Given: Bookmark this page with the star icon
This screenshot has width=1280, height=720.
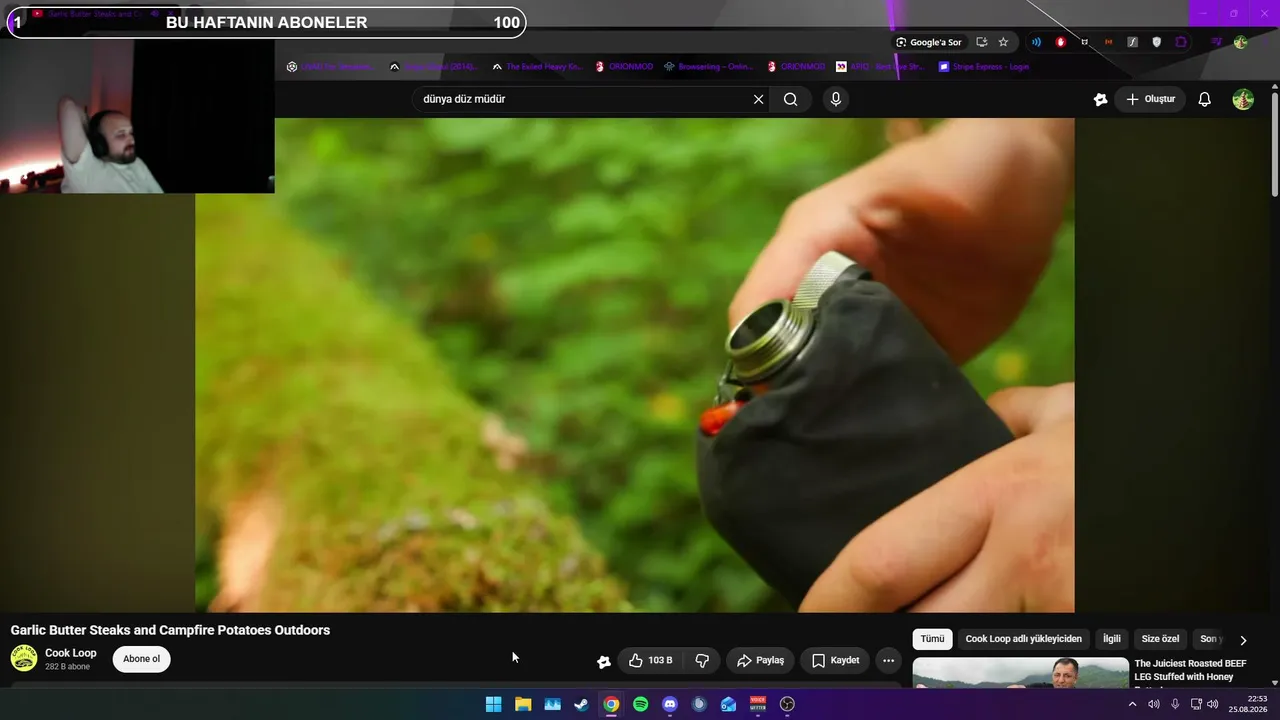Looking at the screenshot, I should click(1003, 42).
